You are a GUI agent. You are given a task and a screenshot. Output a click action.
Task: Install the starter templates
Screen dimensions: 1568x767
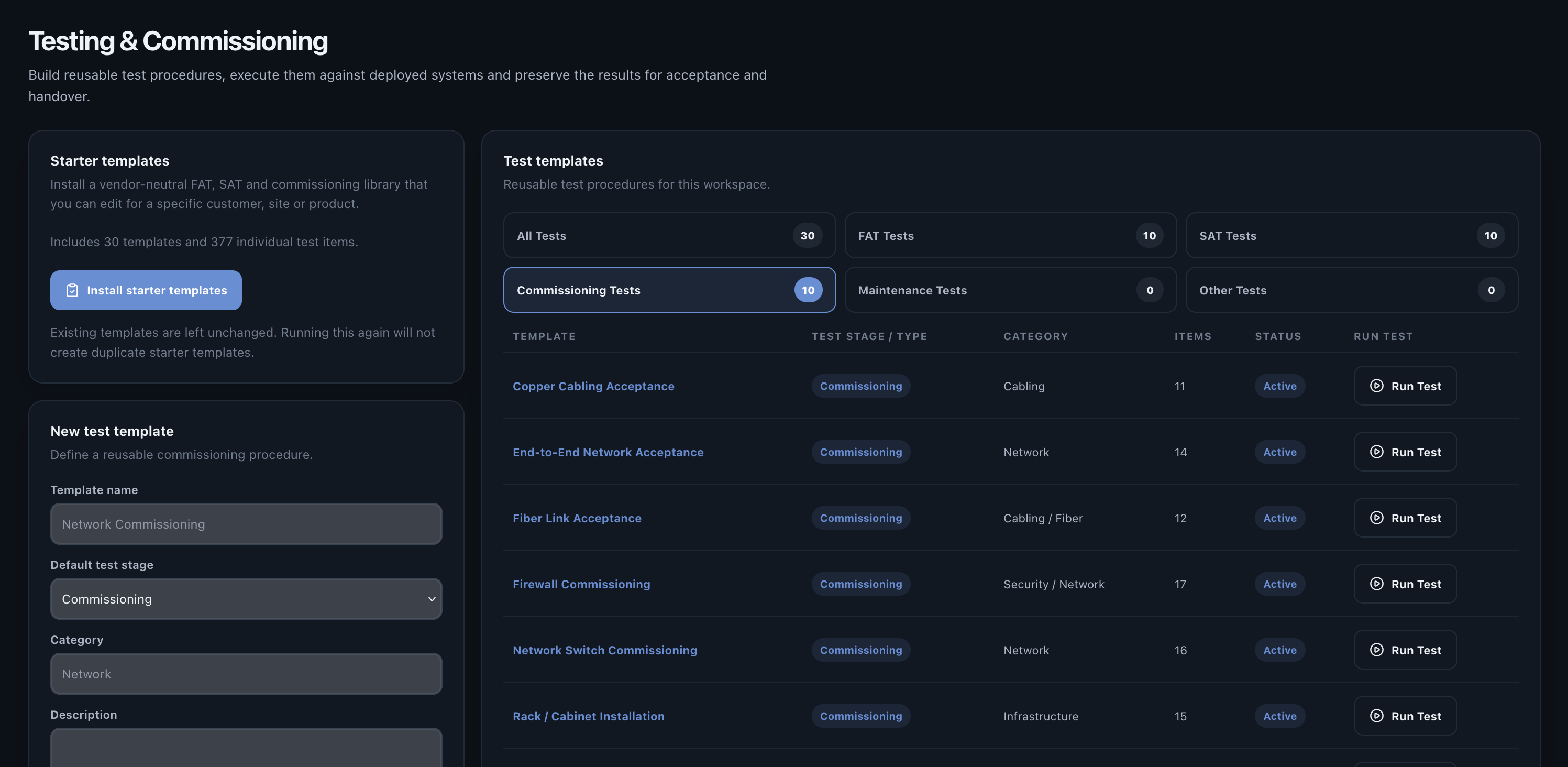click(x=146, y=290)
